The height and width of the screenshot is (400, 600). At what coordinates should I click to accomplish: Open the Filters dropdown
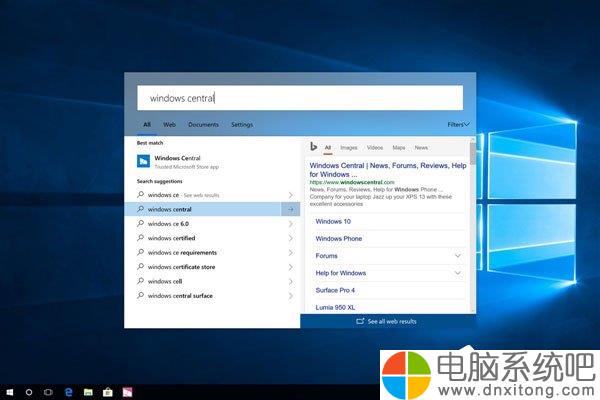click(458, 124)
